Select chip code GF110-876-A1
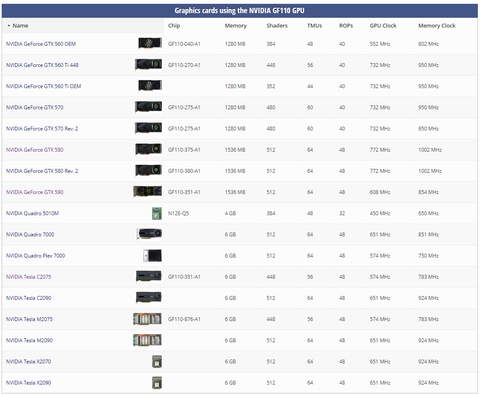Screen dimensions: 480x396 (x=184, y=319)
